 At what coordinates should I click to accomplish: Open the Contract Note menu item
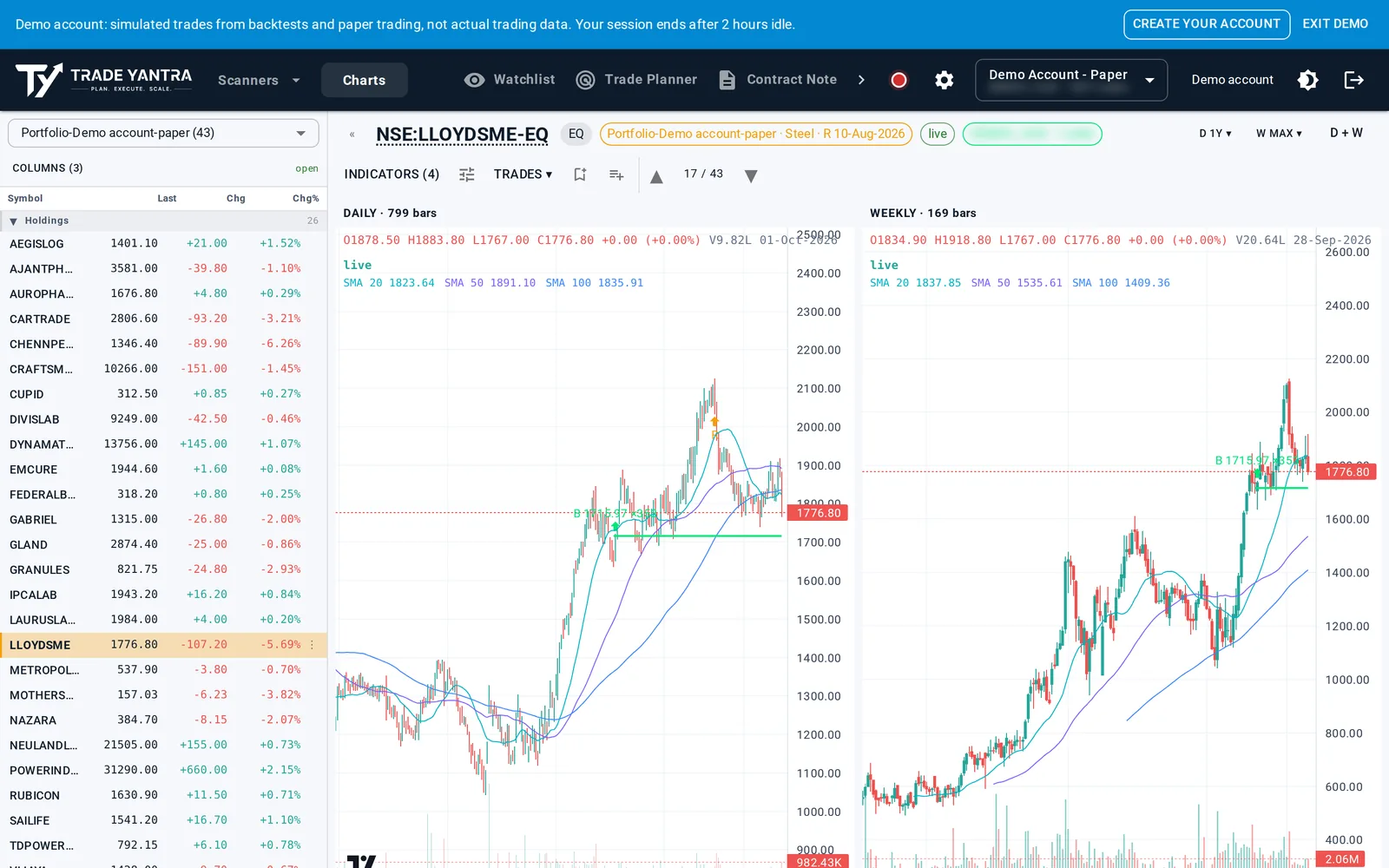(792, 79)
